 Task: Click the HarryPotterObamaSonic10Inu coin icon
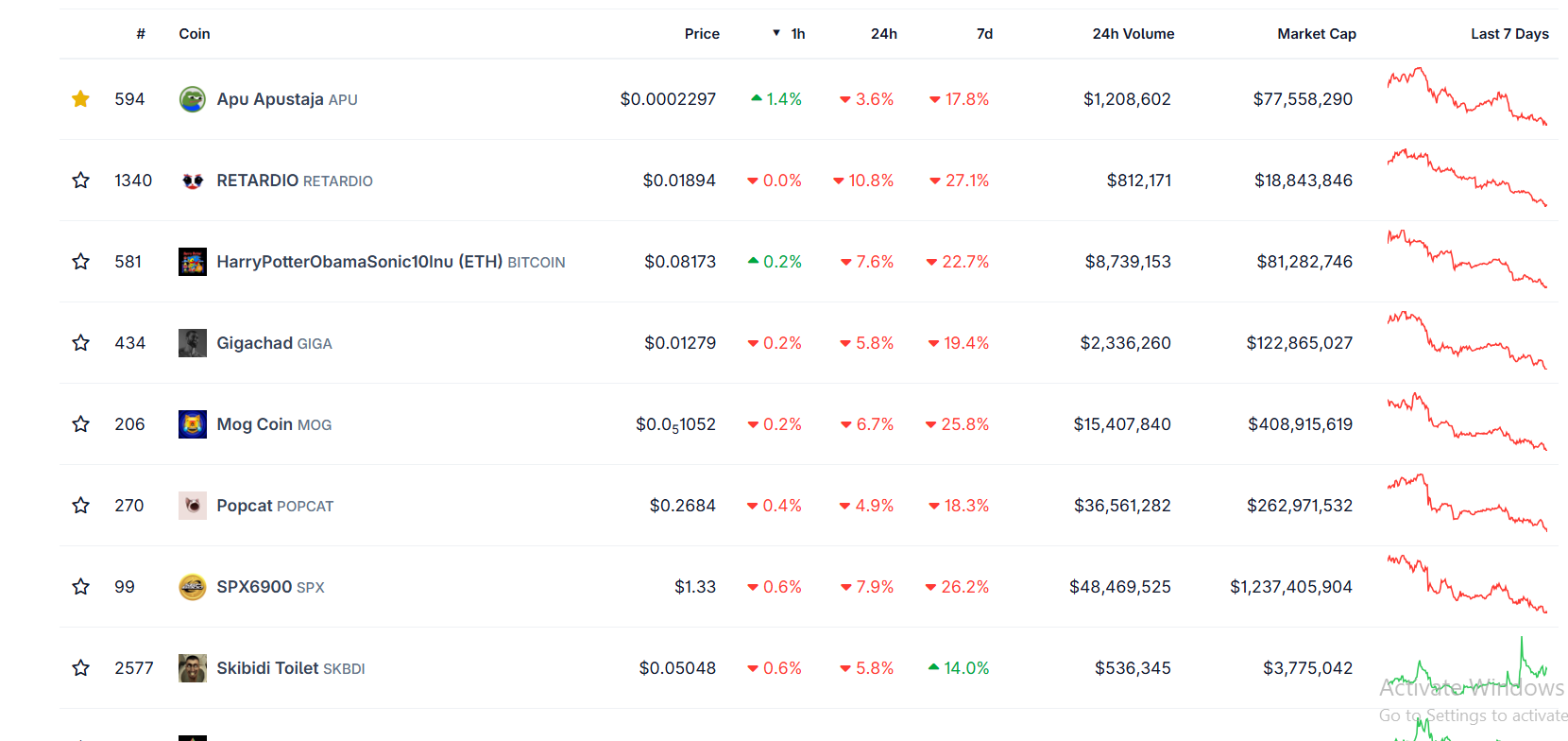[193, 262]
